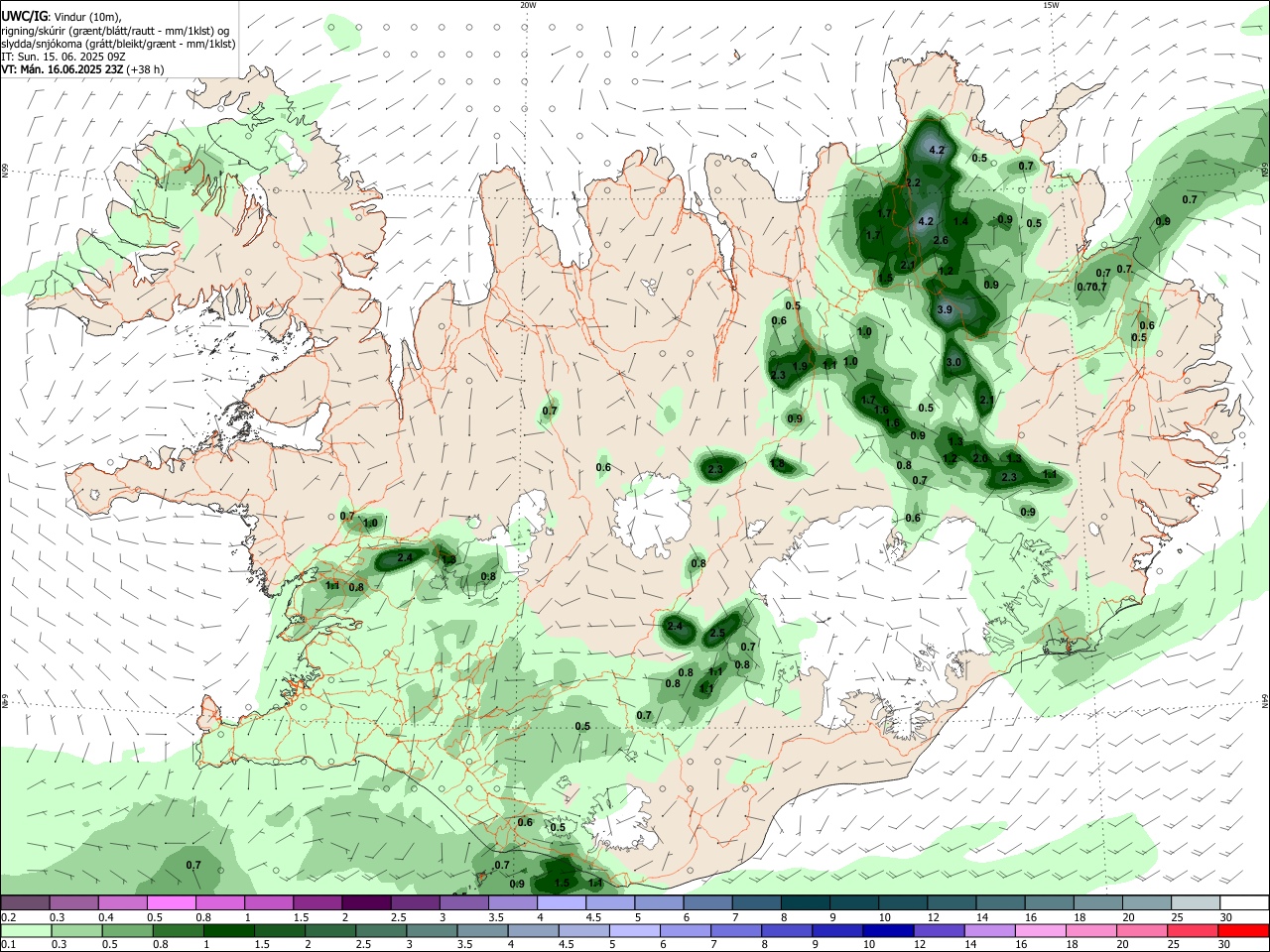Click the bright magenta 0.5 swatch in top legend row

coord(171,902)
